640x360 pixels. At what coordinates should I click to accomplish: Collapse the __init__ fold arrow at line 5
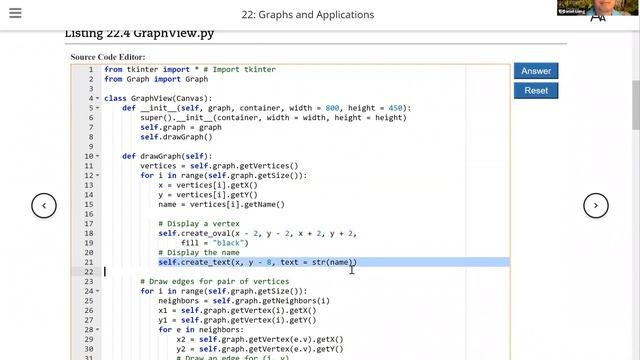pyautogui.click(x=98, y=108)
